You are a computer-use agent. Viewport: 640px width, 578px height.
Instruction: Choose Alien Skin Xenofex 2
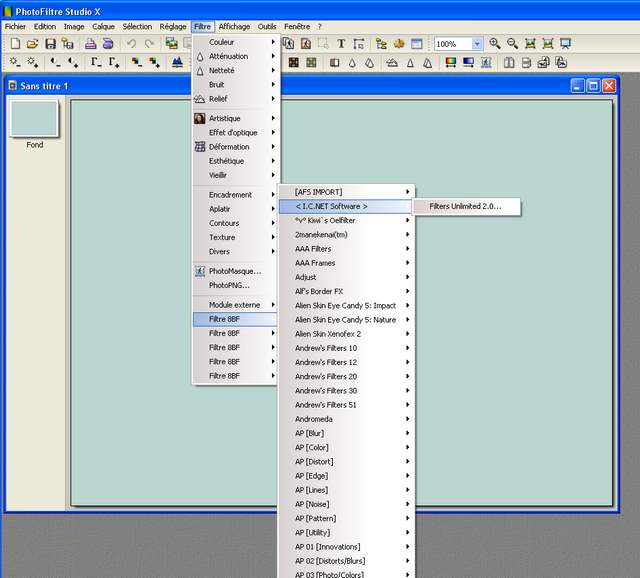coord(346,334)
